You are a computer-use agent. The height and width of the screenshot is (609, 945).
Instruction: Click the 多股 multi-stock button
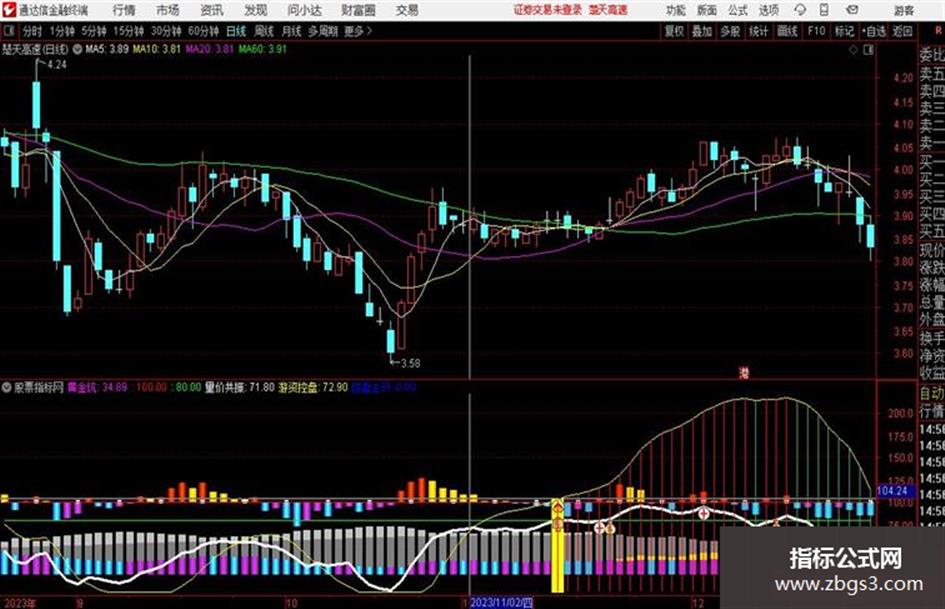point(730,31)
